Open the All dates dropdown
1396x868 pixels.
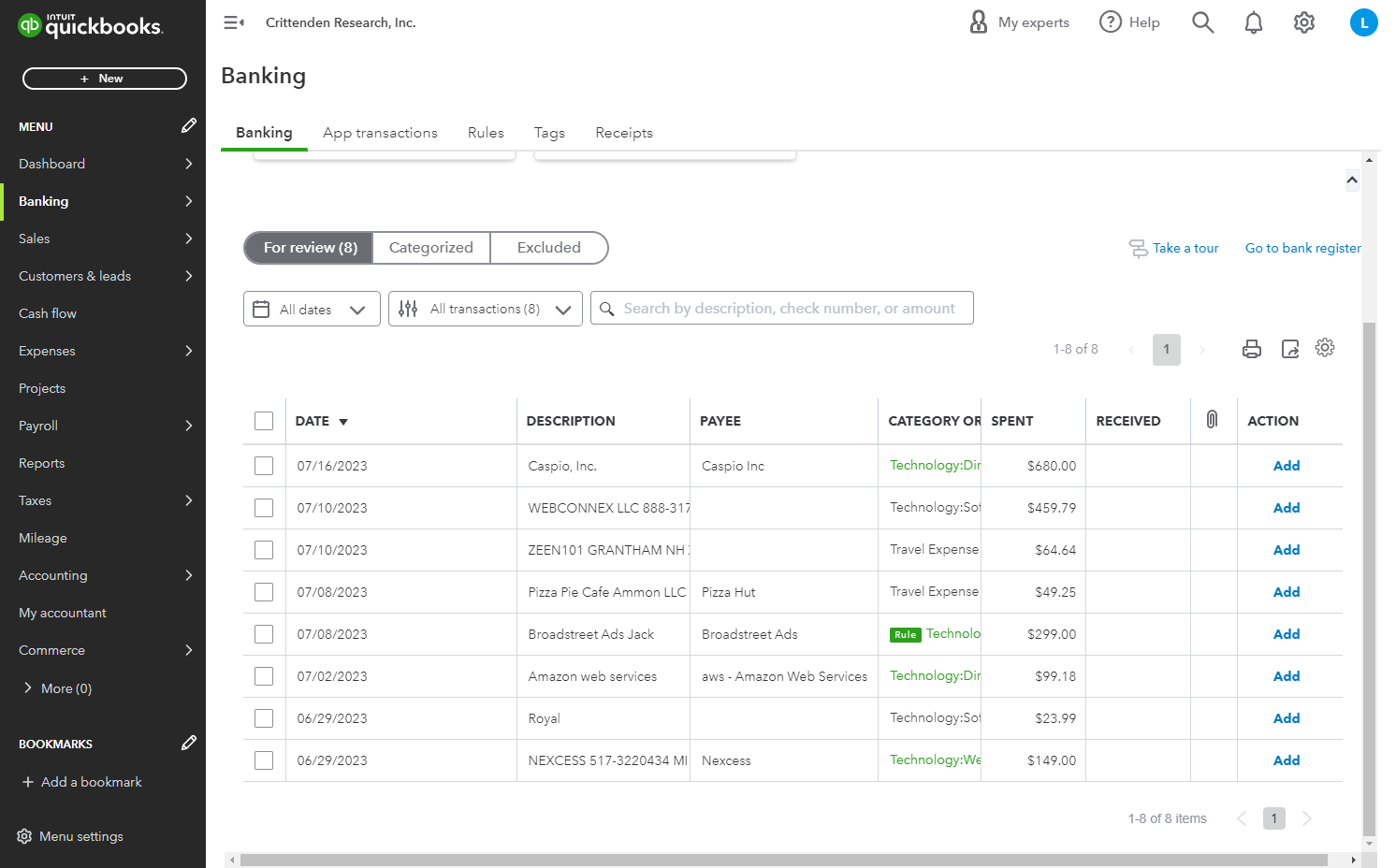pos(312,309)
